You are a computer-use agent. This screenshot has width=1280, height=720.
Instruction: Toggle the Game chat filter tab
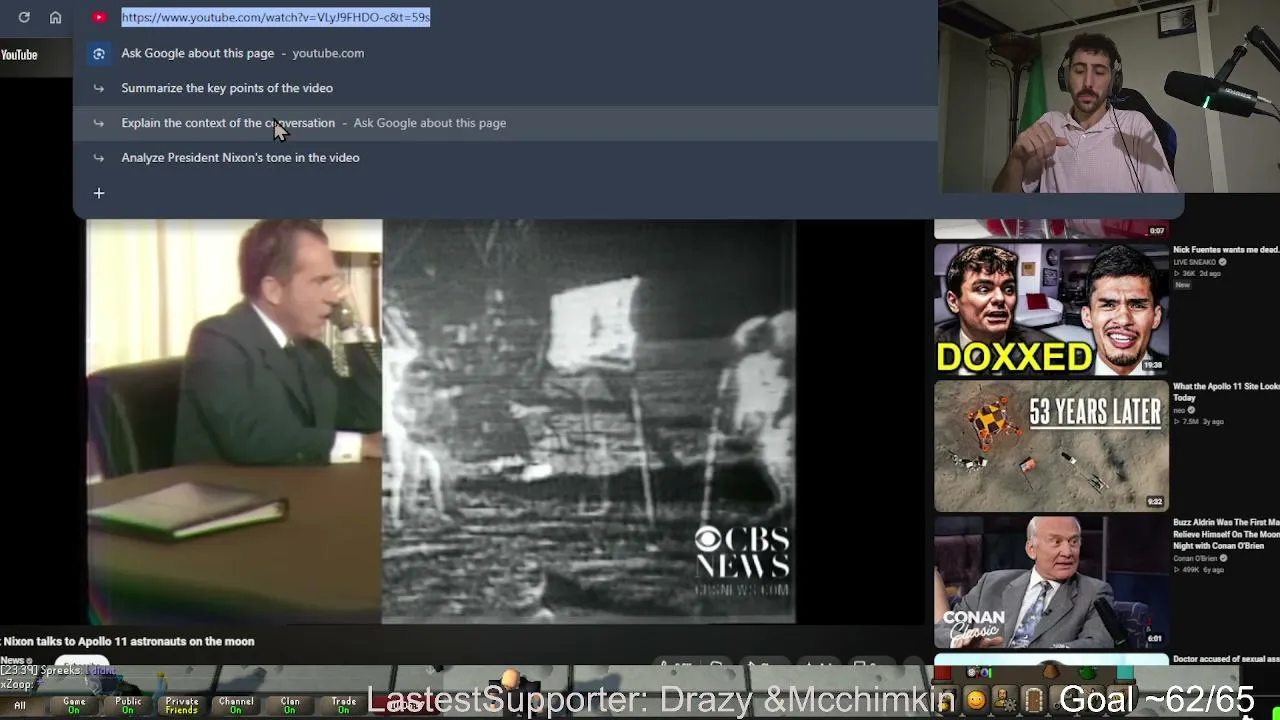[x=74, y=705]
